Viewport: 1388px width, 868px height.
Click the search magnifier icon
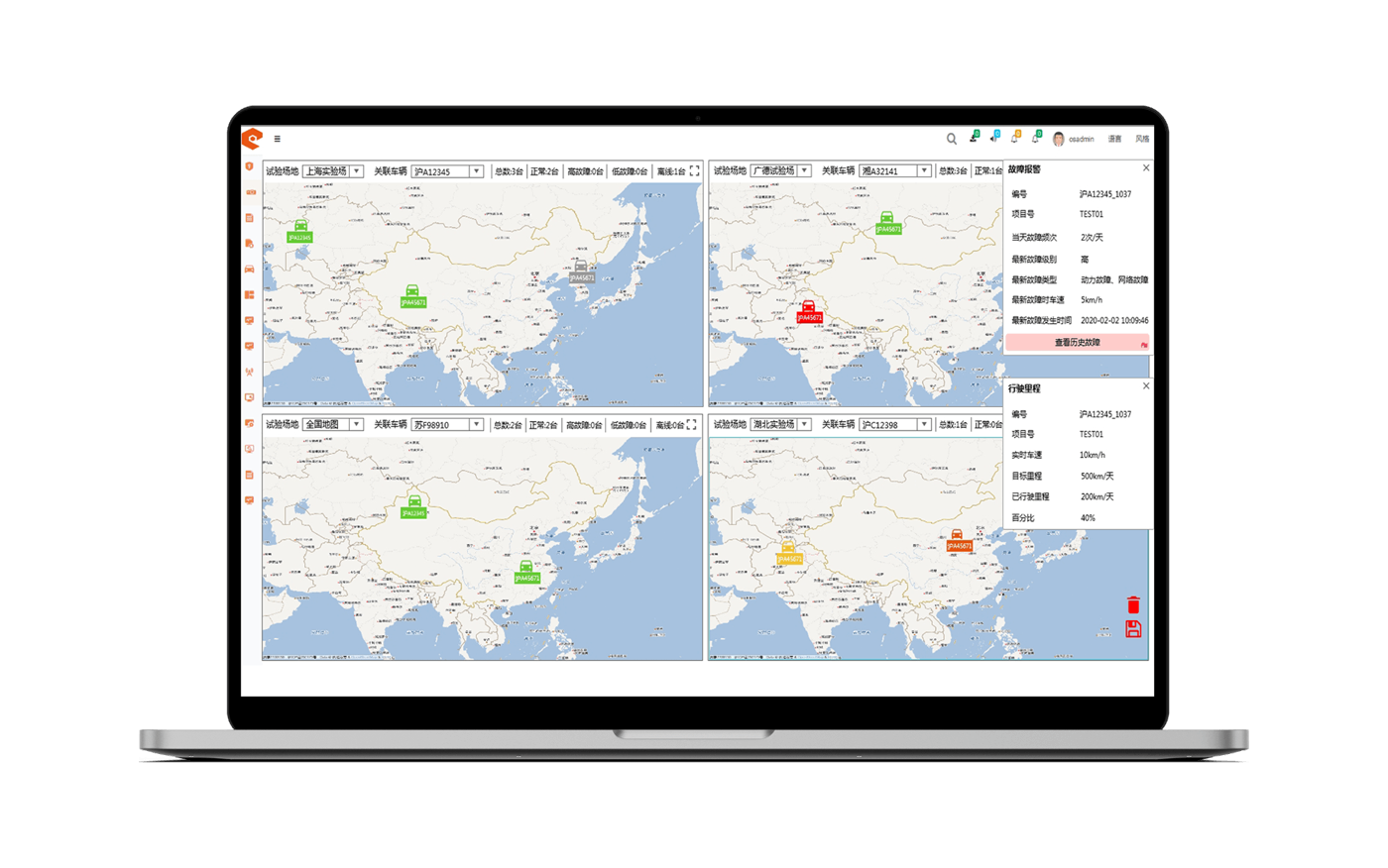coord(952,139)
